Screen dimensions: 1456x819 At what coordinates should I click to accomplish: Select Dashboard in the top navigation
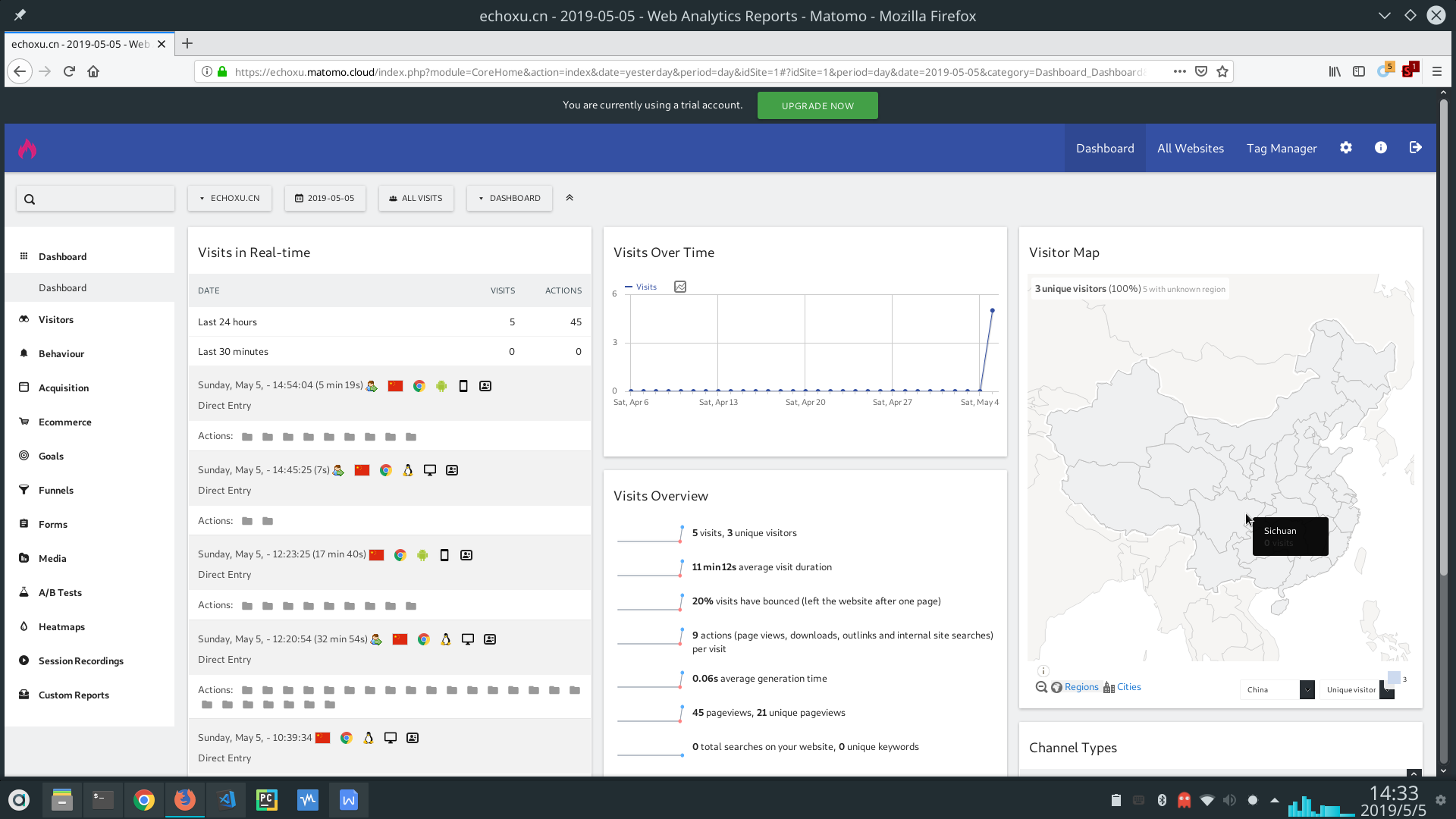point(1105,148)
